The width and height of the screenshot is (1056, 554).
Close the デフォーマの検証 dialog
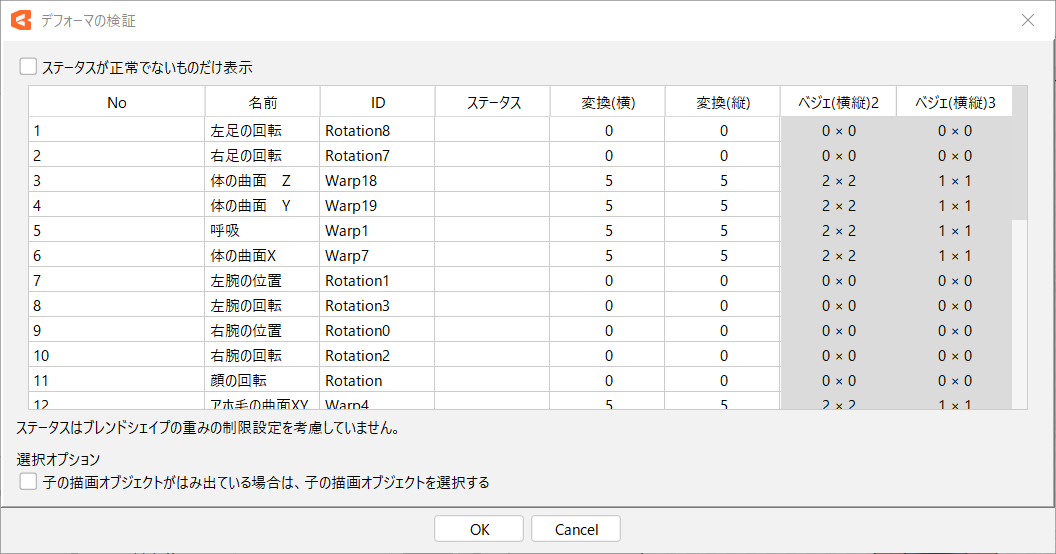[x=1027, y=20]
